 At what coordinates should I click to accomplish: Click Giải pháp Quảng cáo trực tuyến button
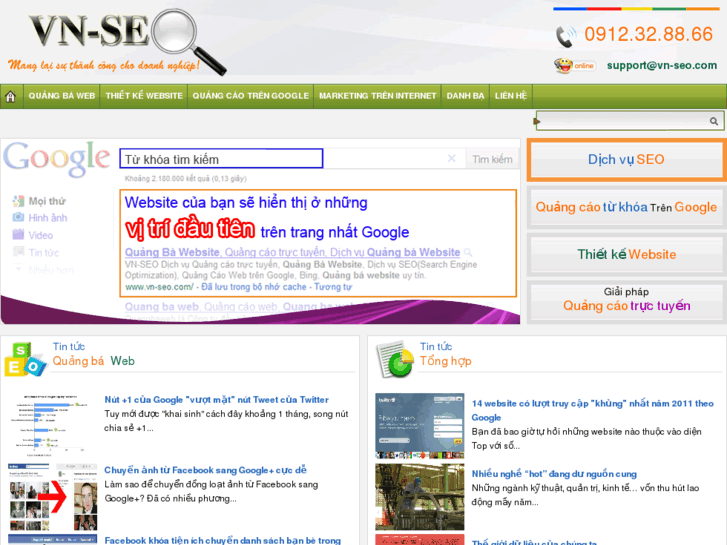[626, 300]
